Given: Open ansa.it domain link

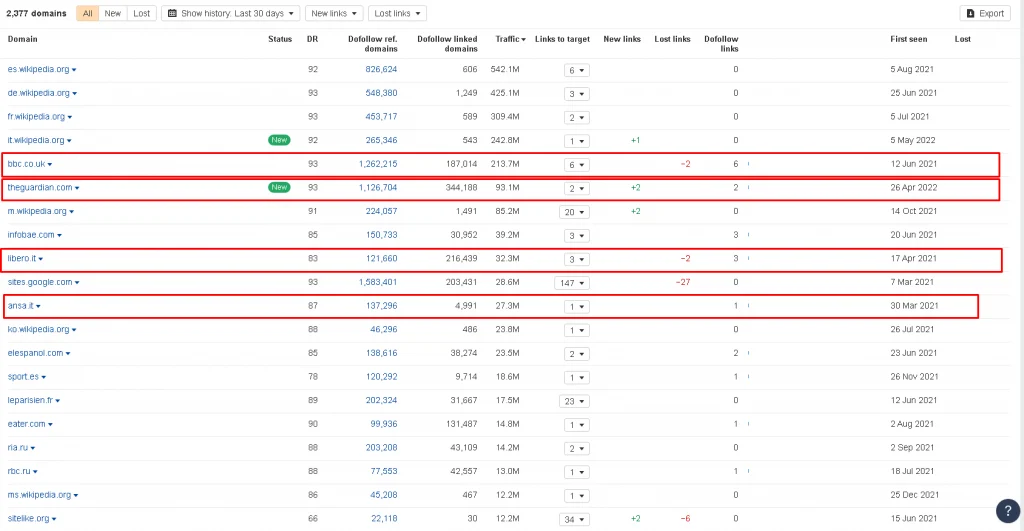Looking at the screenshot, I should 20,306.
